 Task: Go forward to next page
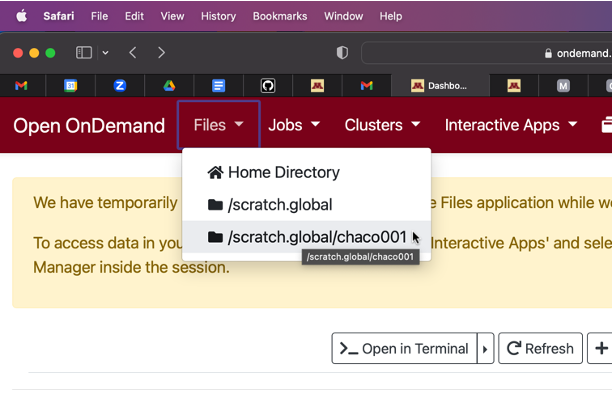161,53
